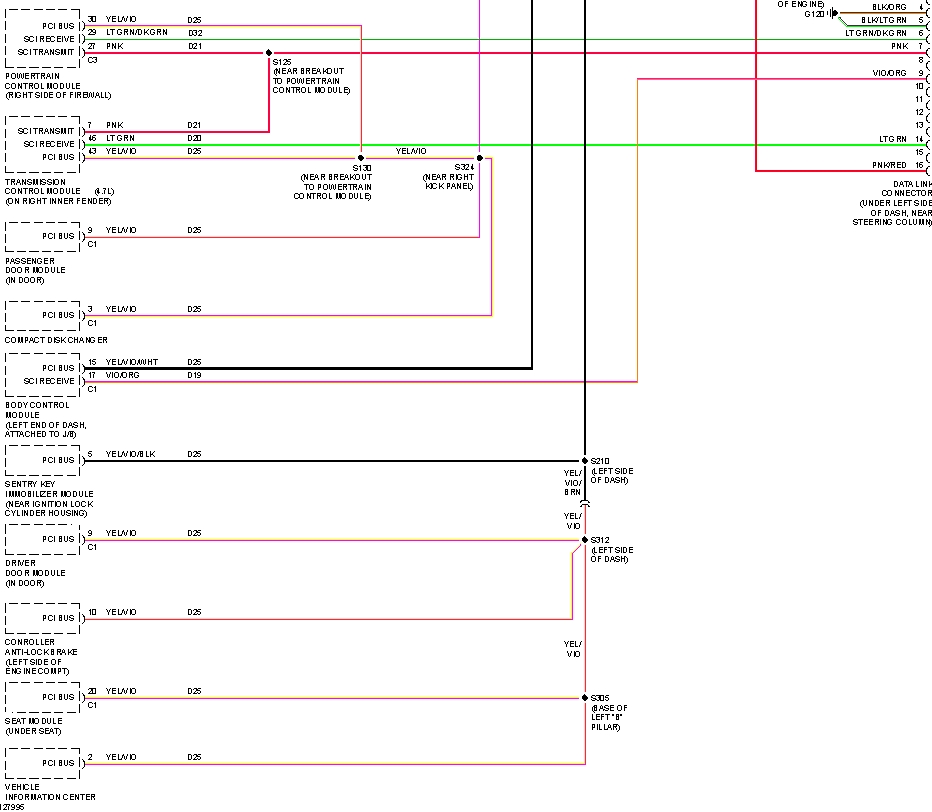Click PNK at Transmission module pin 7
Viewport: 932px width, 812px height.
click(x=115, y=125)
